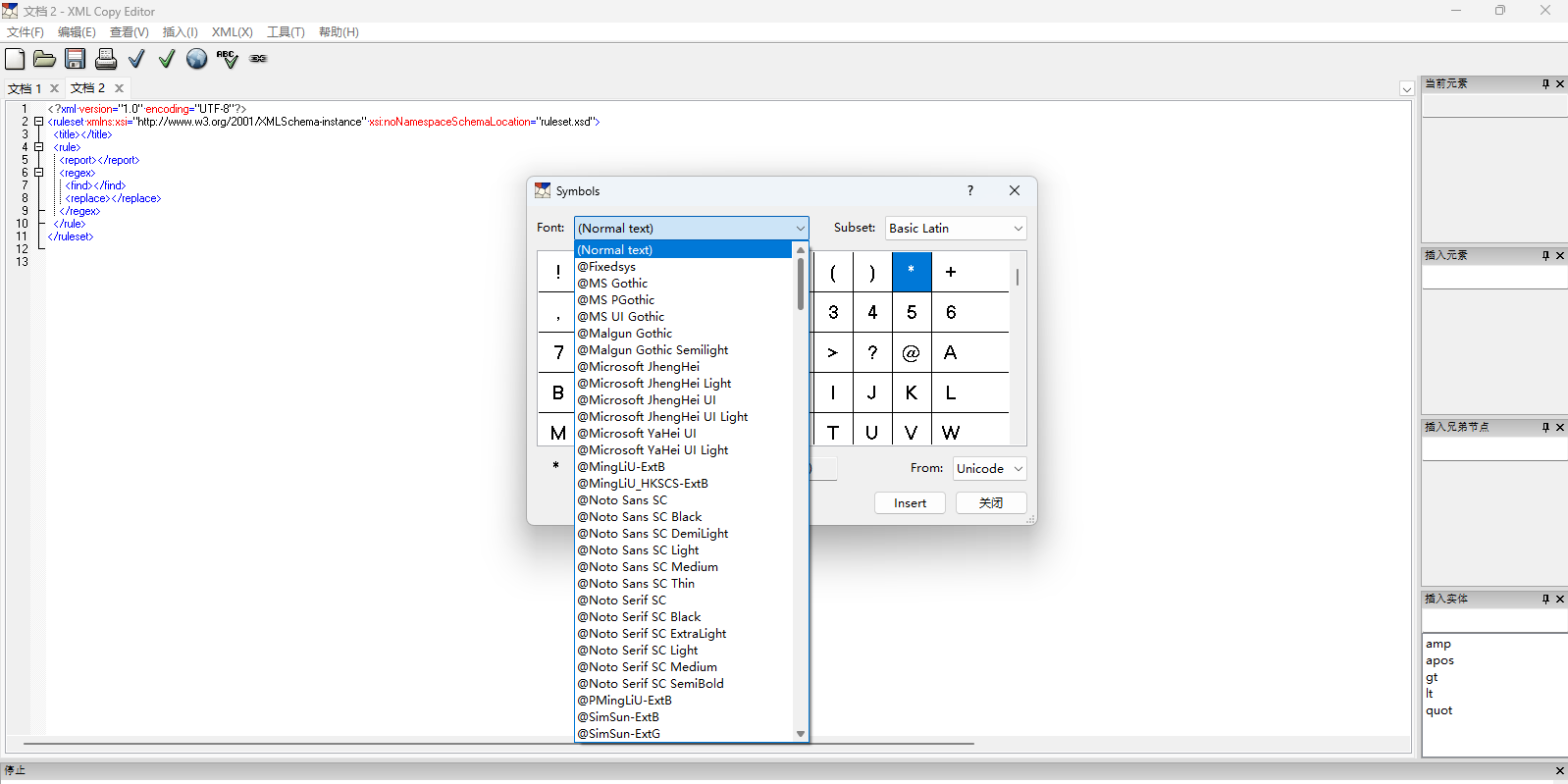Click the 关闭 button in Symbols dialog
Image resolution: width=1568 pixels, height=784 pixels.
[x=991, y=503]
